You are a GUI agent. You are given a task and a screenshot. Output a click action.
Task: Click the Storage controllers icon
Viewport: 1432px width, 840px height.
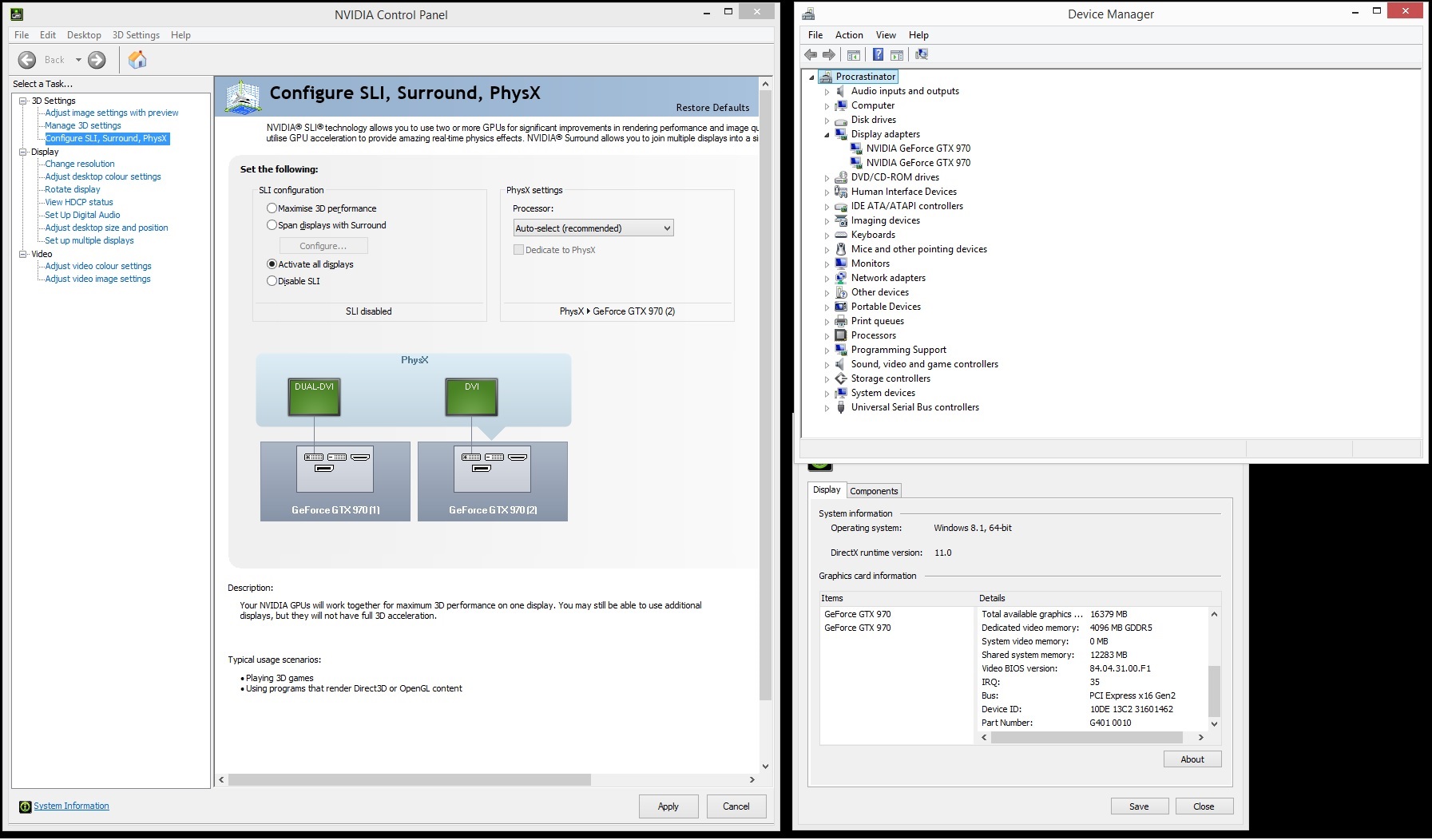841,378
